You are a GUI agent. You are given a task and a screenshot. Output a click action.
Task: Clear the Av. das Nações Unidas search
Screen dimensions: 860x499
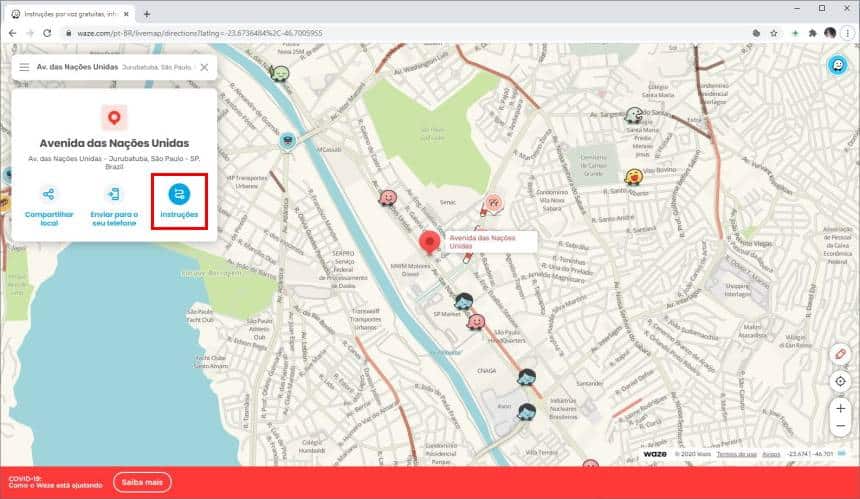coord(204,67)
